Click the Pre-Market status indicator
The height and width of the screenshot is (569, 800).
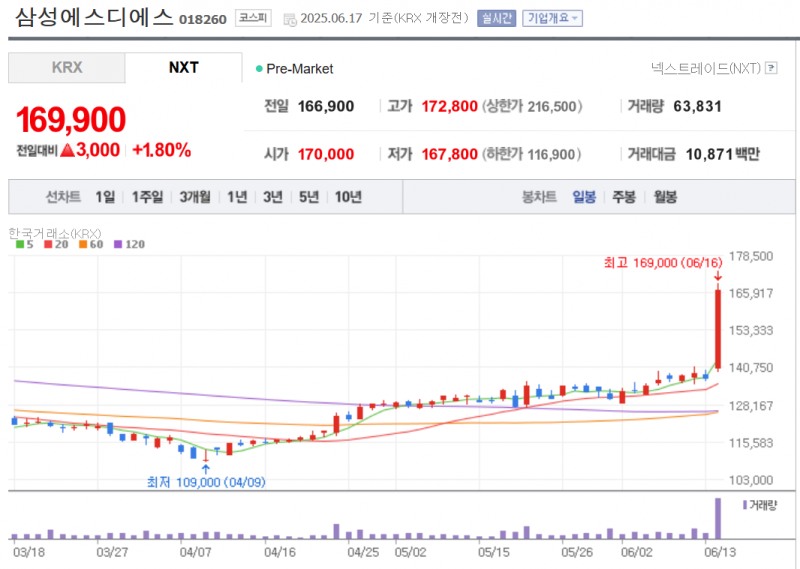tap(294, 68)
